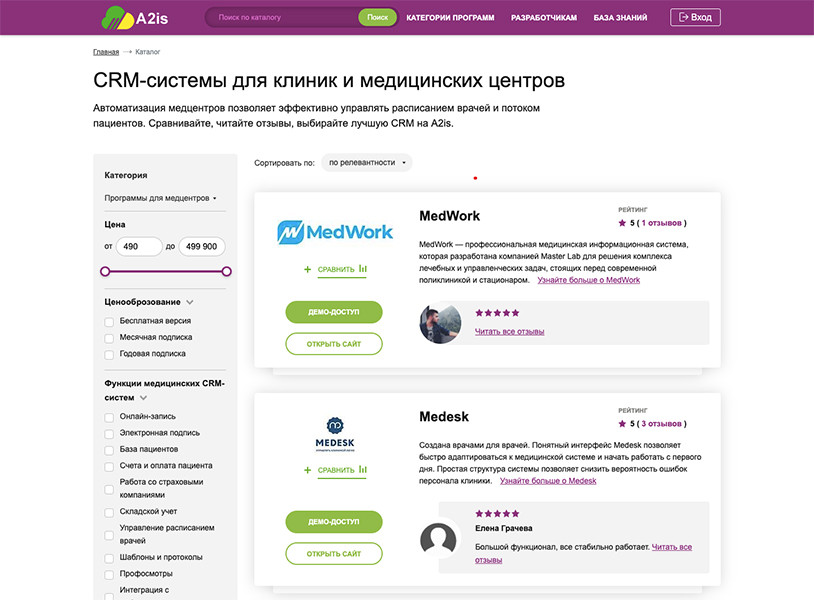This screenshot has height=600, width=814.
Task: Toggle Управление расписанием врачей checkbox
Action: pos(109,535)
